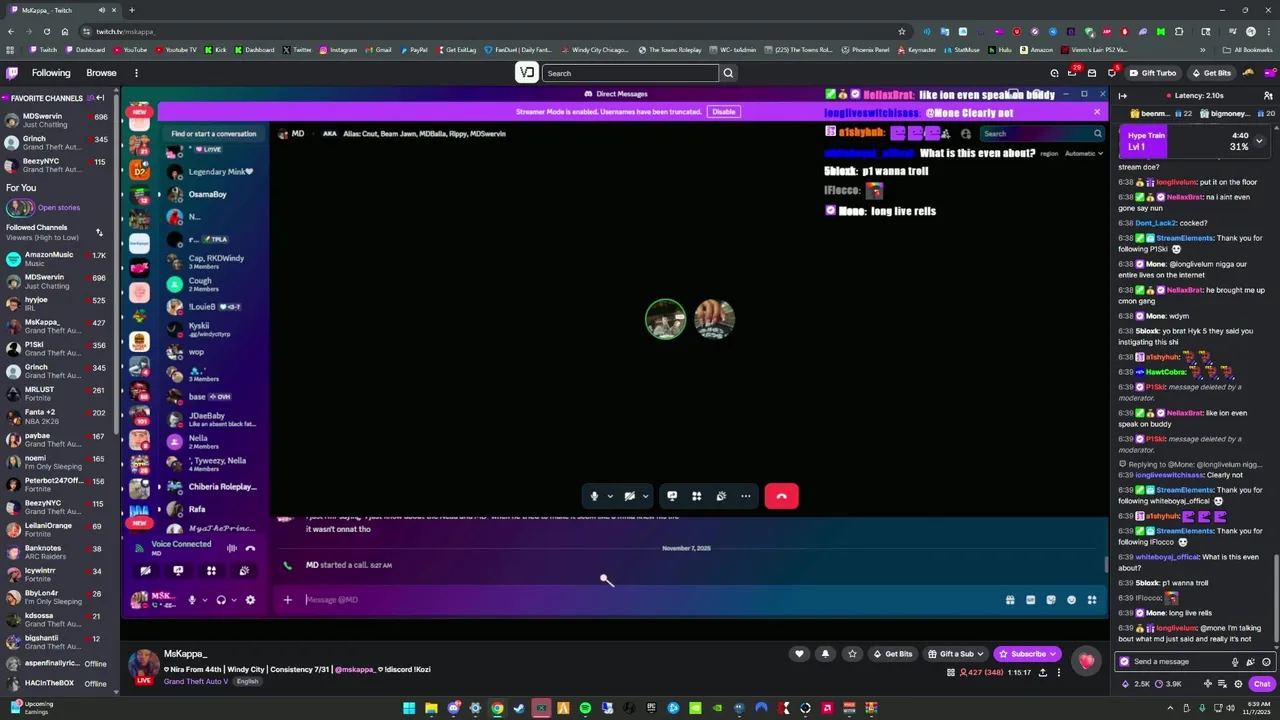Image resolution: width=1280 pixels, height=720 pixels.
Task: Expand the Chiberia Roleplay folder arrow
Action: point(159,487)
